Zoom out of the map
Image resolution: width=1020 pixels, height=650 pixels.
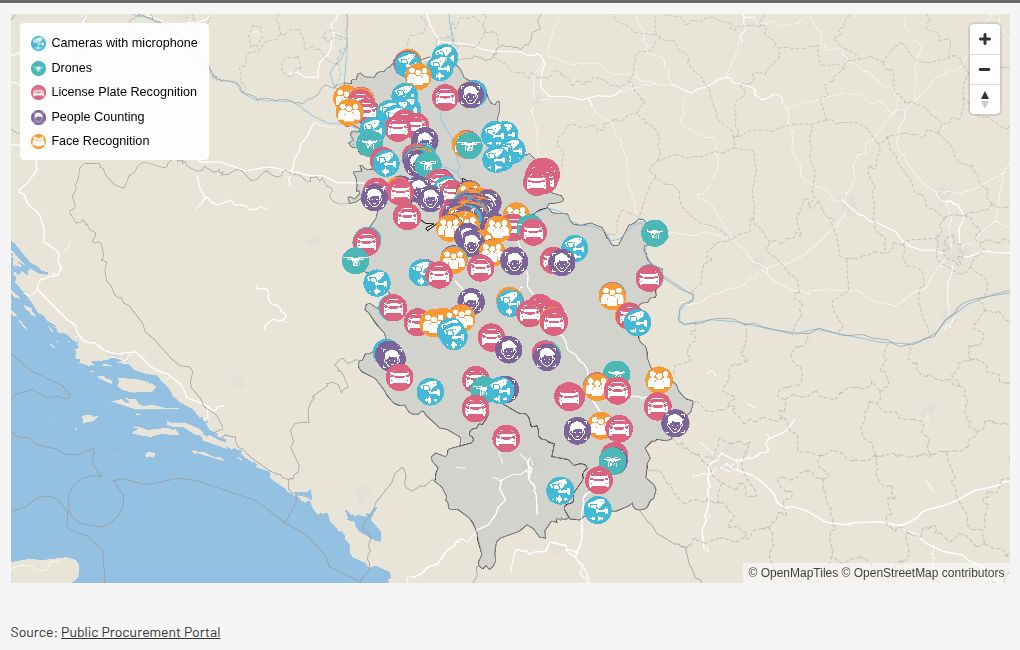tap(984, 70)
